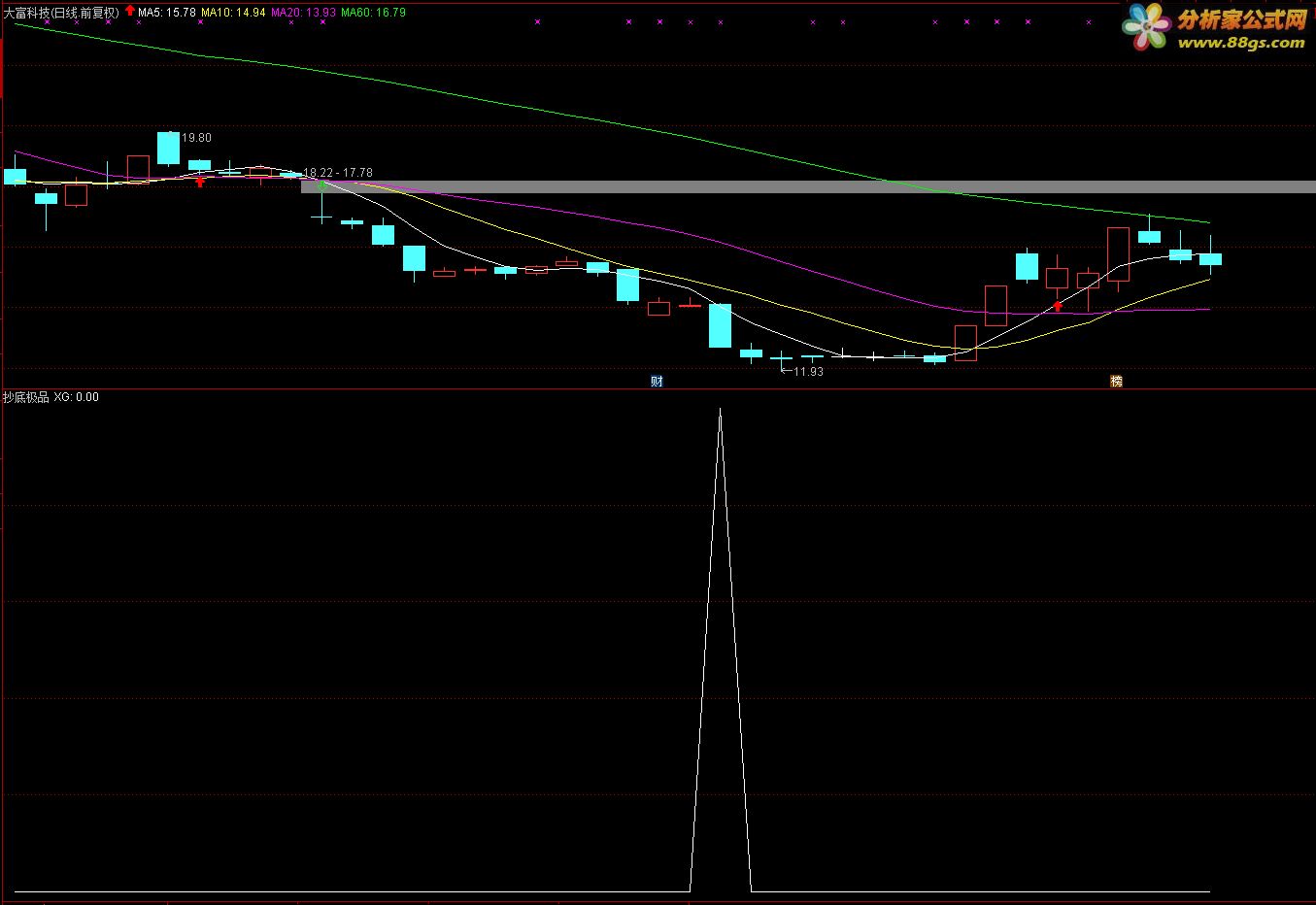Click the MA5: 15.78 indicator label
The width and height of the screenshot is (1316, 905).
coord(167,13)
